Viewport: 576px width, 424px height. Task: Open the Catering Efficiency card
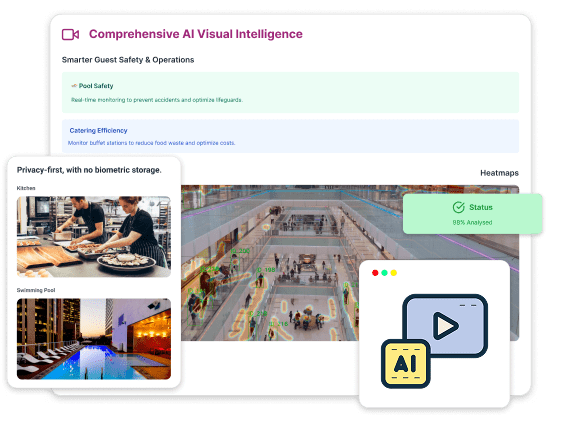[x=290, y=136]
